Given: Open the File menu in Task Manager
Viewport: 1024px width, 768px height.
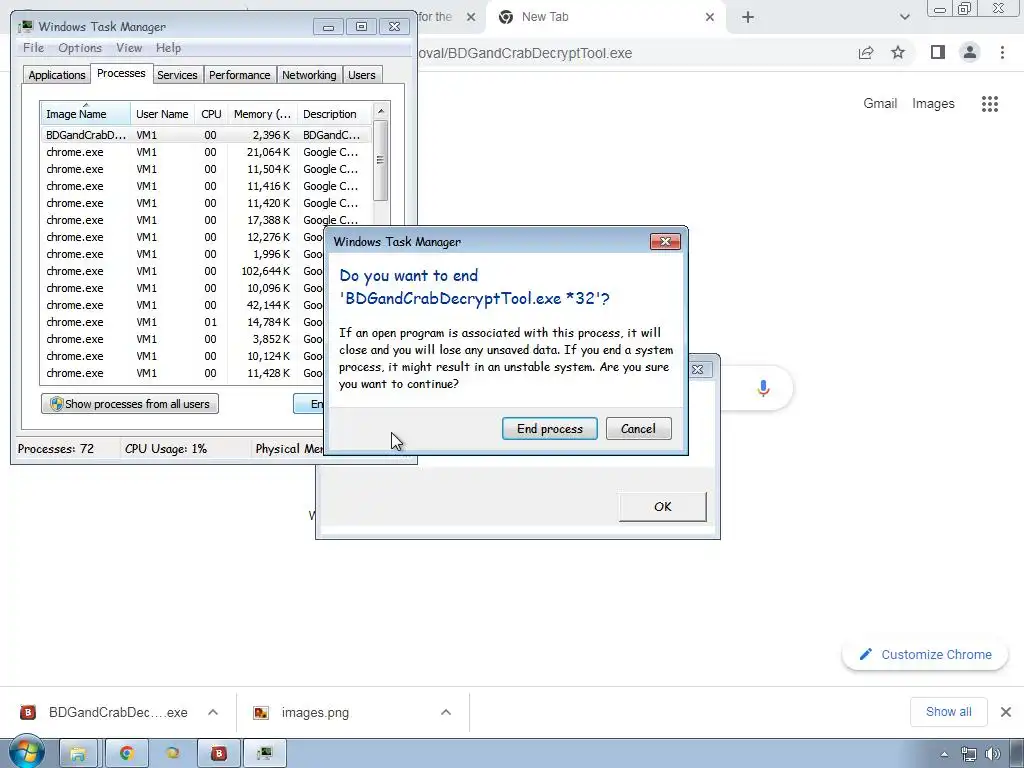Looking at the screenshot, I should point(33,48).
